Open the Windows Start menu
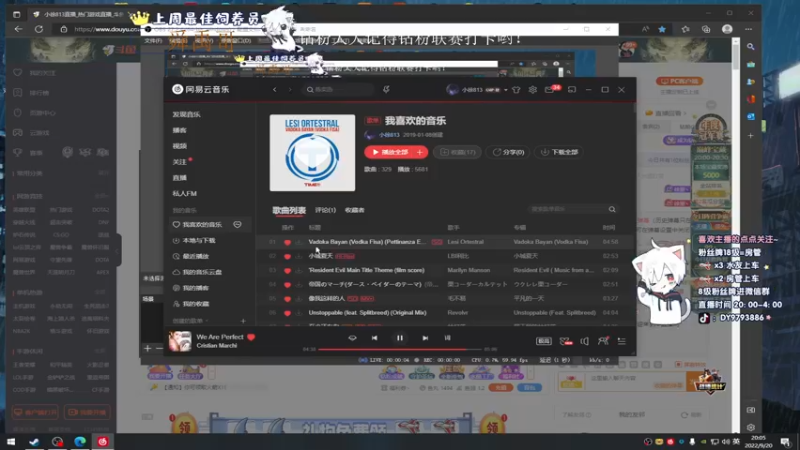The height and width of the screenshot is (450, 800). [x=11, y=441]
